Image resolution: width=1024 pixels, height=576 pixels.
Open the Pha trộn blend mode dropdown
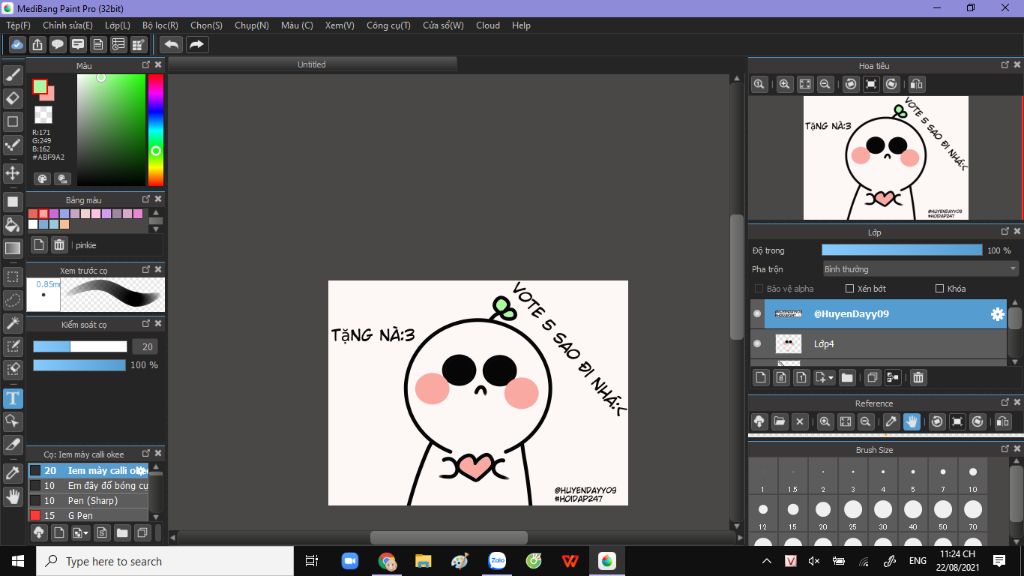(x=920, y=269)
